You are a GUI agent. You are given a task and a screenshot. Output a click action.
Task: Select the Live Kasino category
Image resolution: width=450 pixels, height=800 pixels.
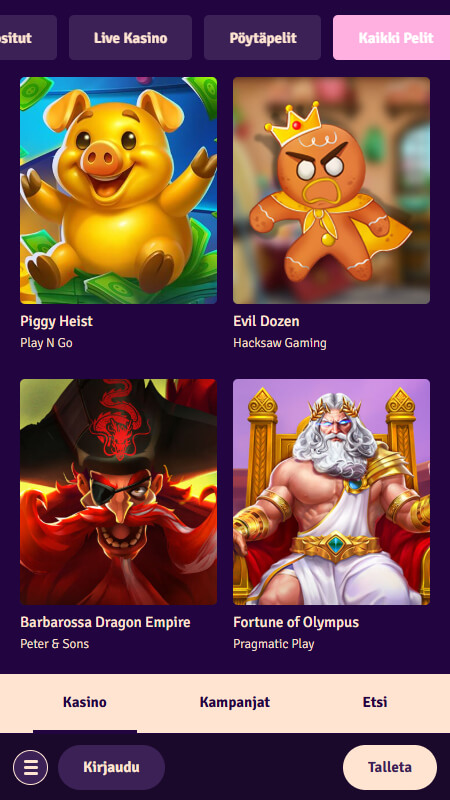point(131,38)
